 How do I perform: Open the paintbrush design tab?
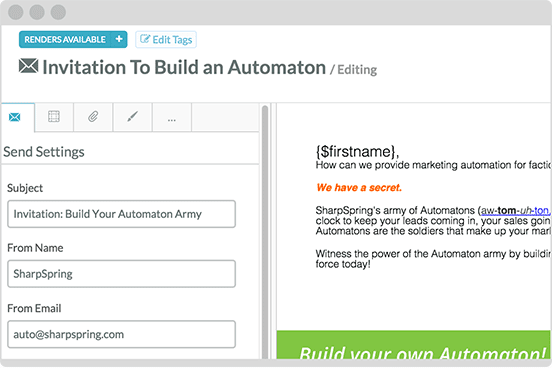tap(132, 117)
